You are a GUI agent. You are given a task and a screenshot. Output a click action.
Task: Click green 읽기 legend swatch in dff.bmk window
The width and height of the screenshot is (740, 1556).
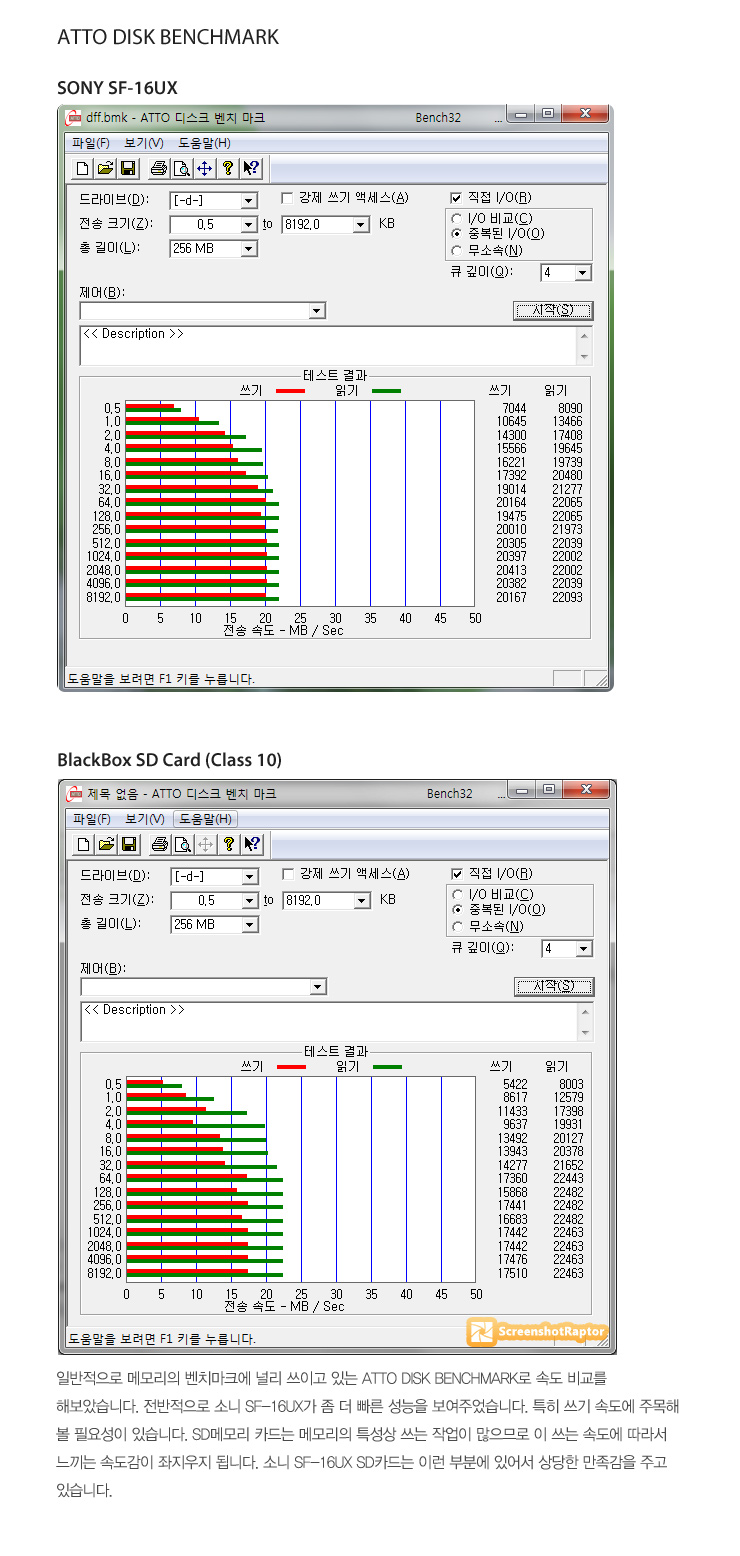pyautogui.click(x=385, y=390)
